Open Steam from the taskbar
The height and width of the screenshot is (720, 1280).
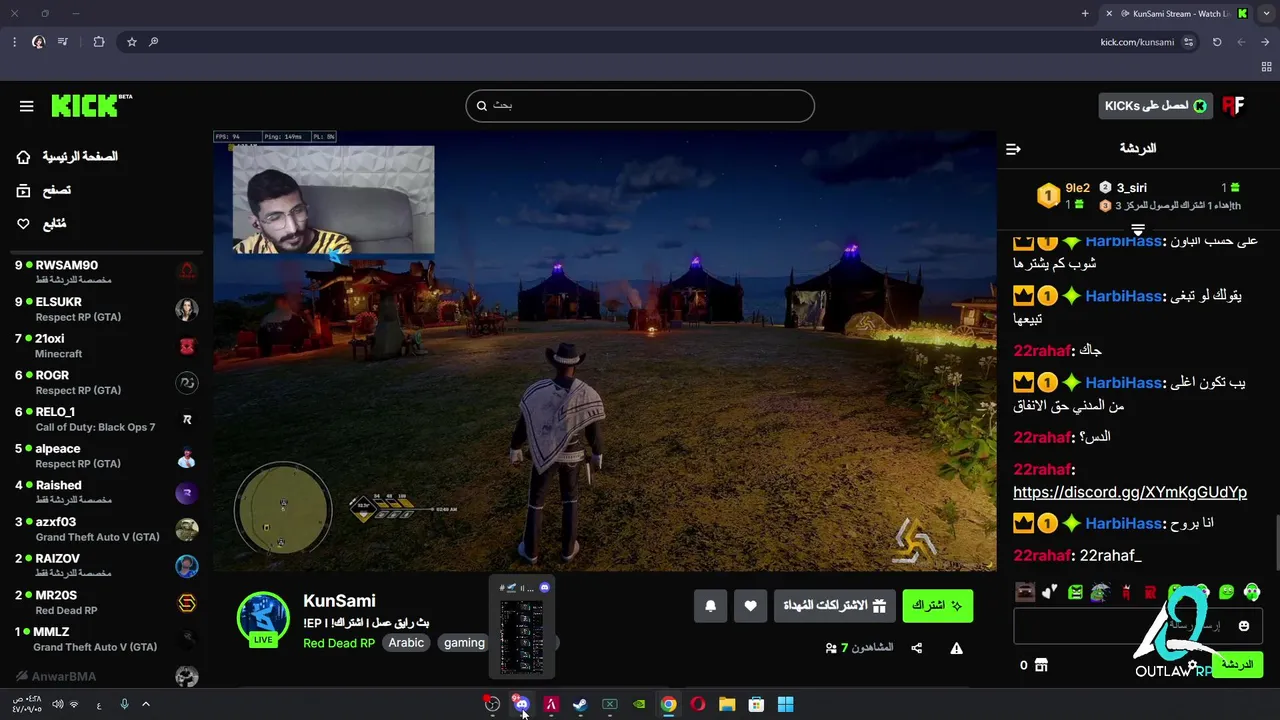tap(580, 704)
